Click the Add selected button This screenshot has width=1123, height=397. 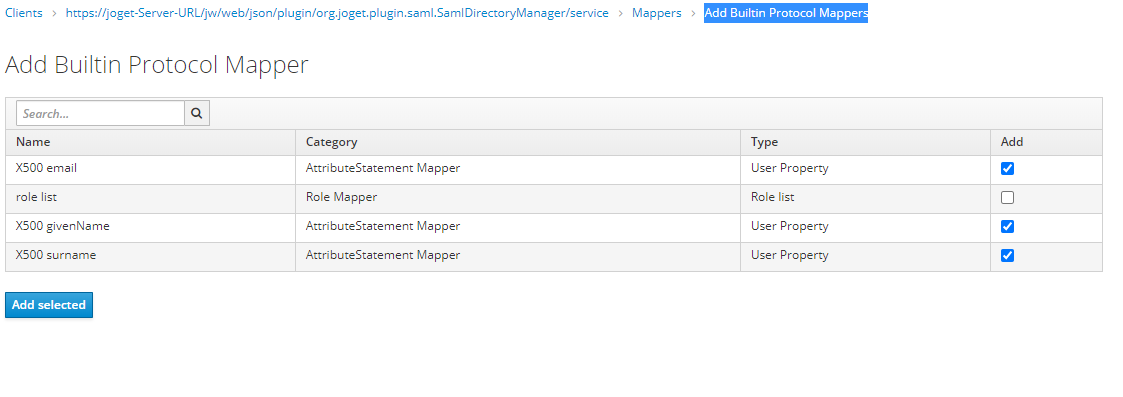(x=49, y=305)
